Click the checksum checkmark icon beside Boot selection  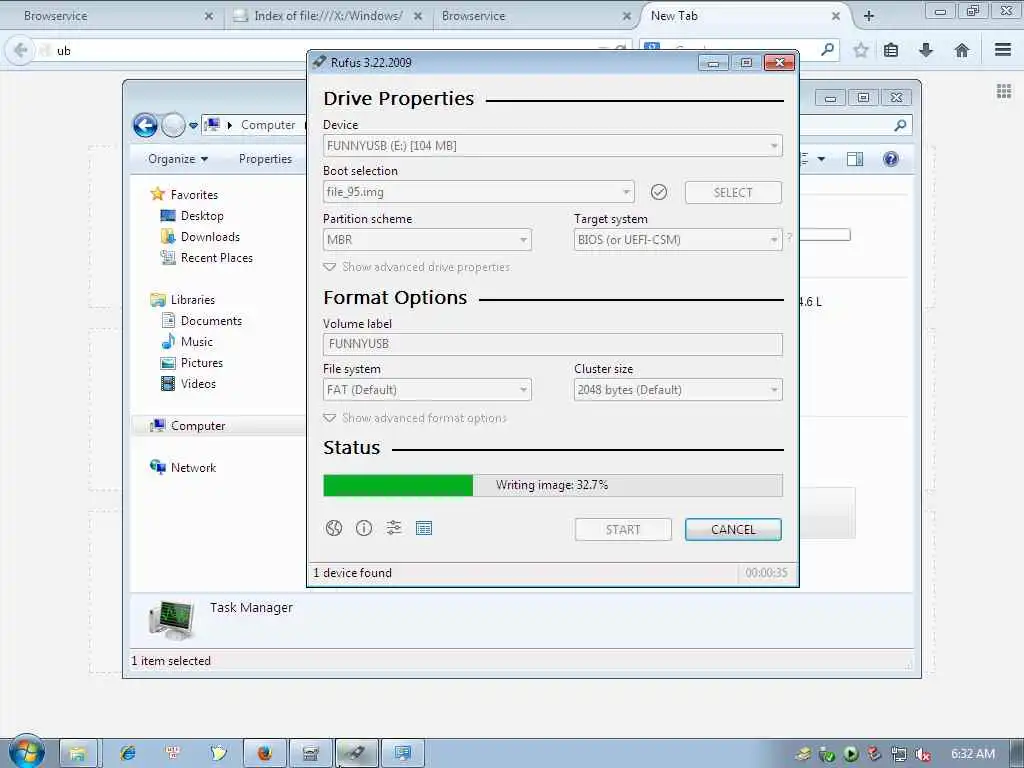click(x=659, y=192)
